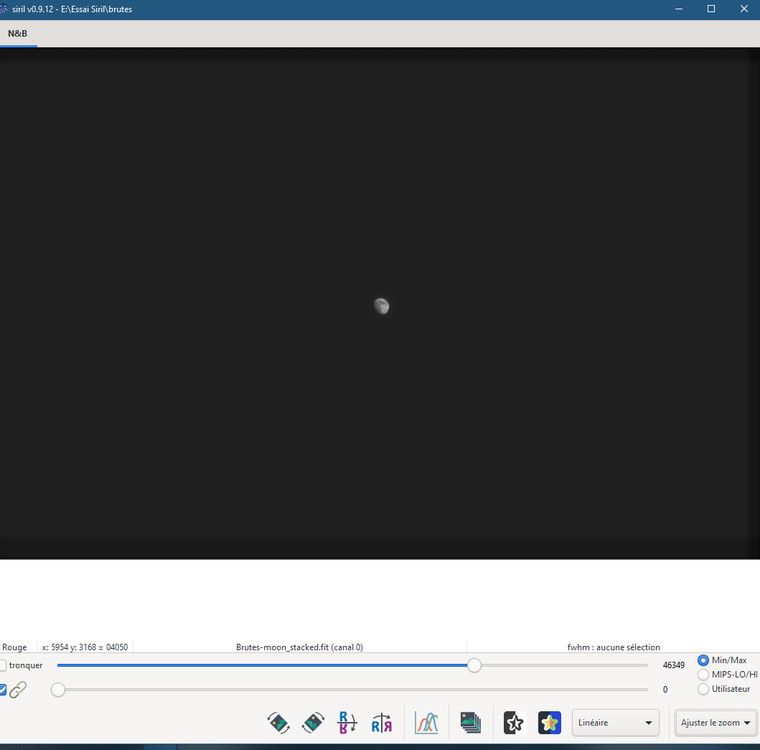Enable the tronquer checkbox
This screenshot has height=750, width=760.
click(3, 665)
